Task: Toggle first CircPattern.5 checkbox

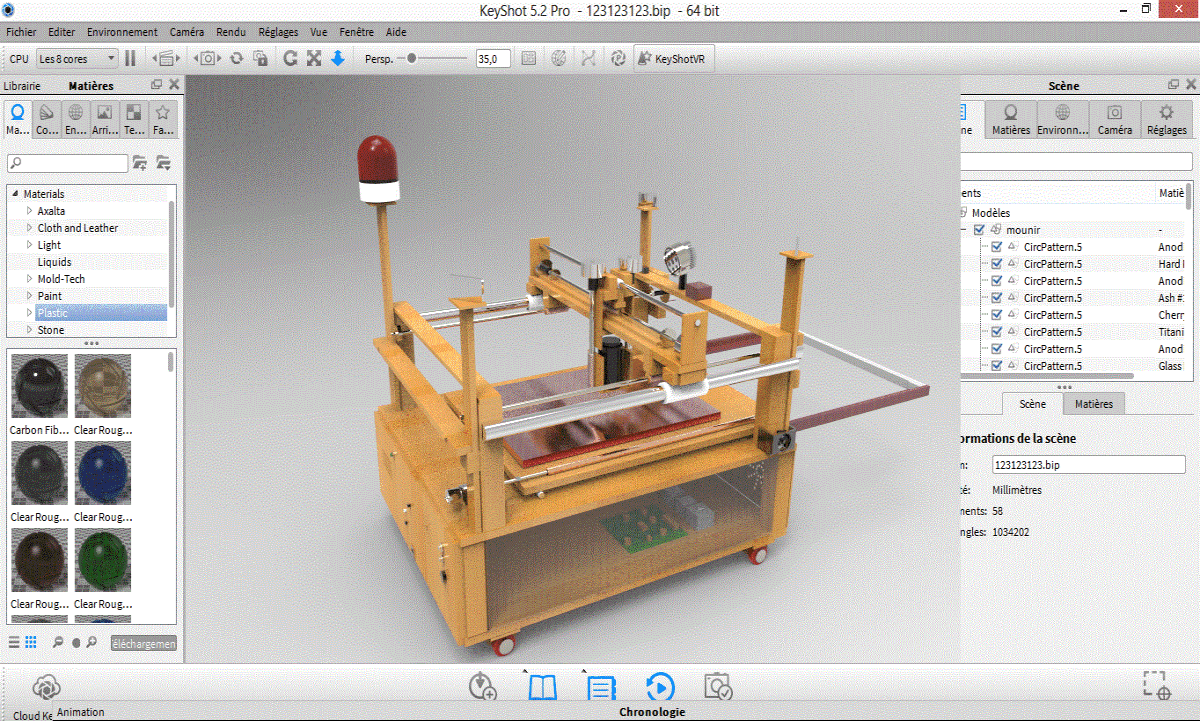Action: (996, 247)
